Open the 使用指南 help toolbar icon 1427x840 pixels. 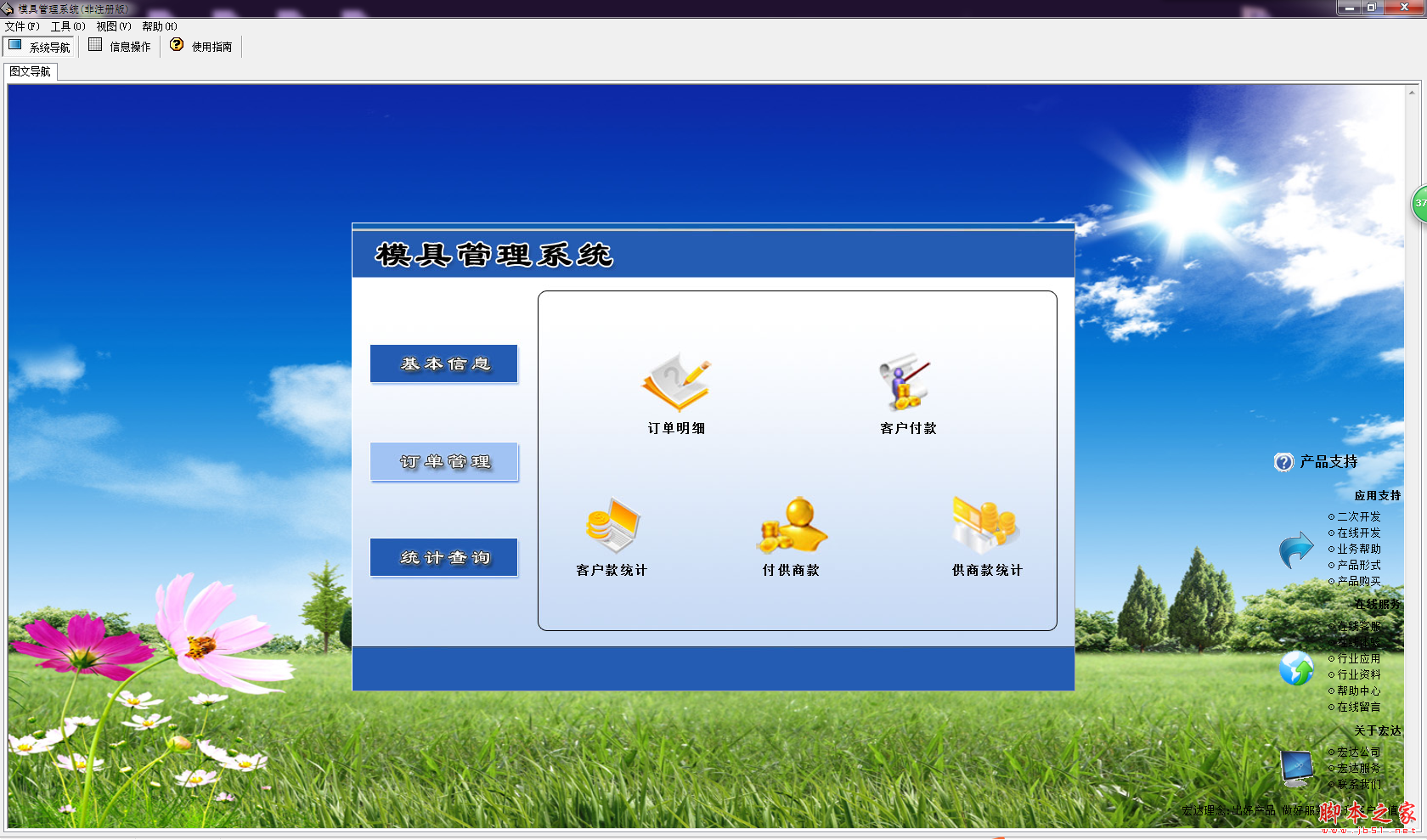tap(201, 46)
